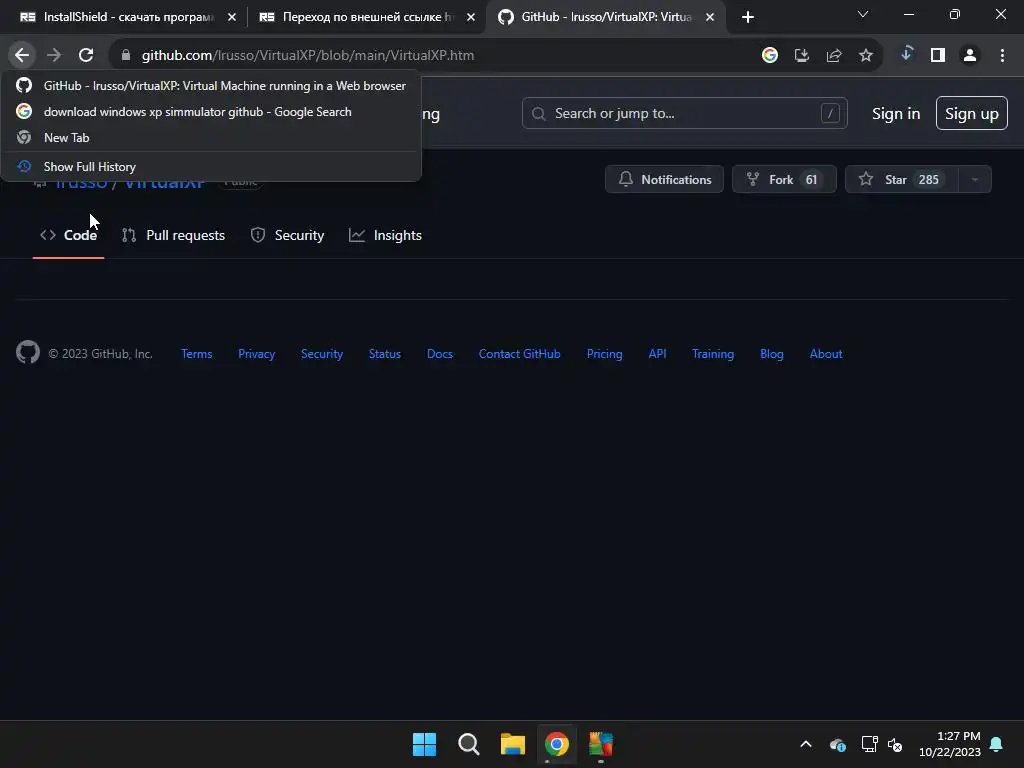Click the slash shortcut key hint in search
The height and width of the screenshot is (768, 1024).
tap(830, 114)
